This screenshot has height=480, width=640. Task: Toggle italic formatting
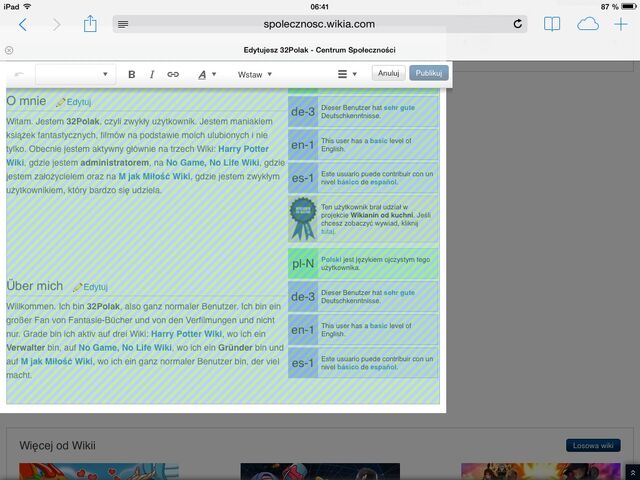point(152,74)
